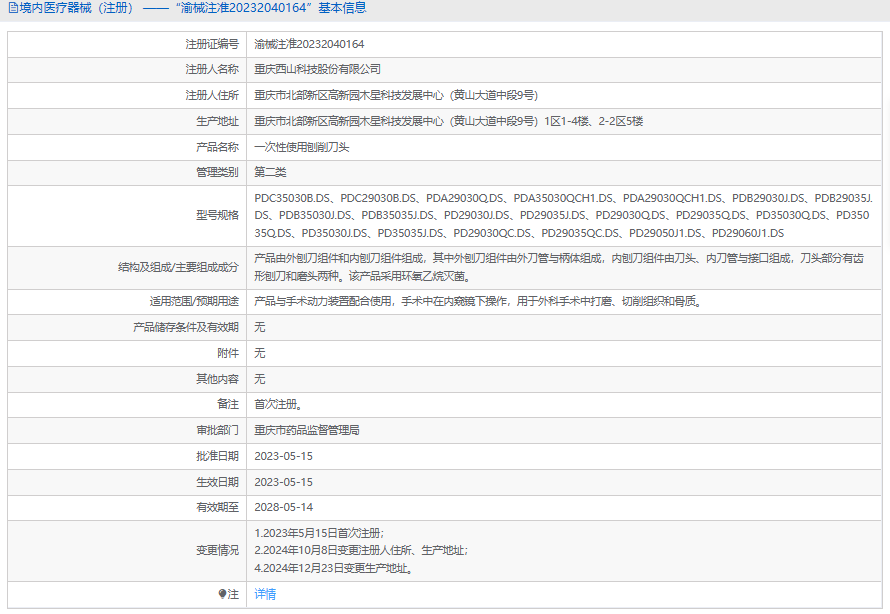Click change entry 4.2024年12月23日变更生产地址

pos(335,568)
